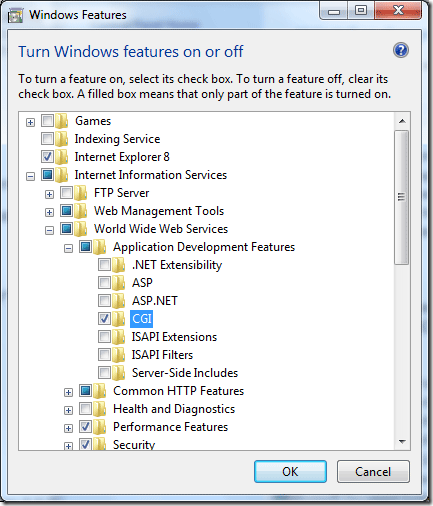Click the Internet Explorer 8 folder icon
Viewport: 433px width, 506px height.
pos(62,157)
